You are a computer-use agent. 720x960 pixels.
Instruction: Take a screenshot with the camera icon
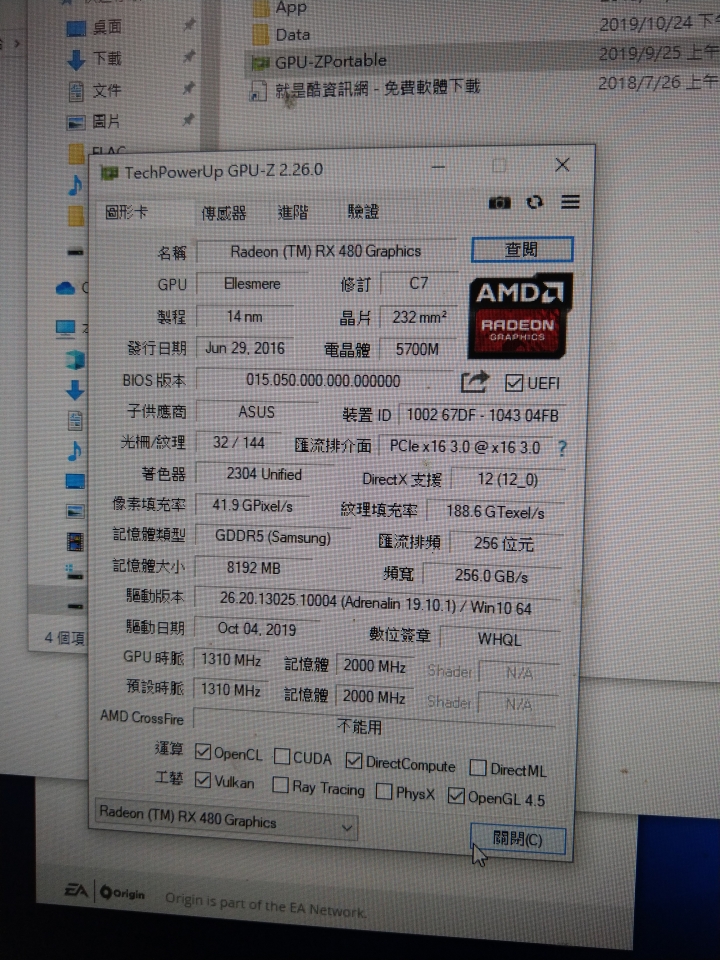click(500, 203)
